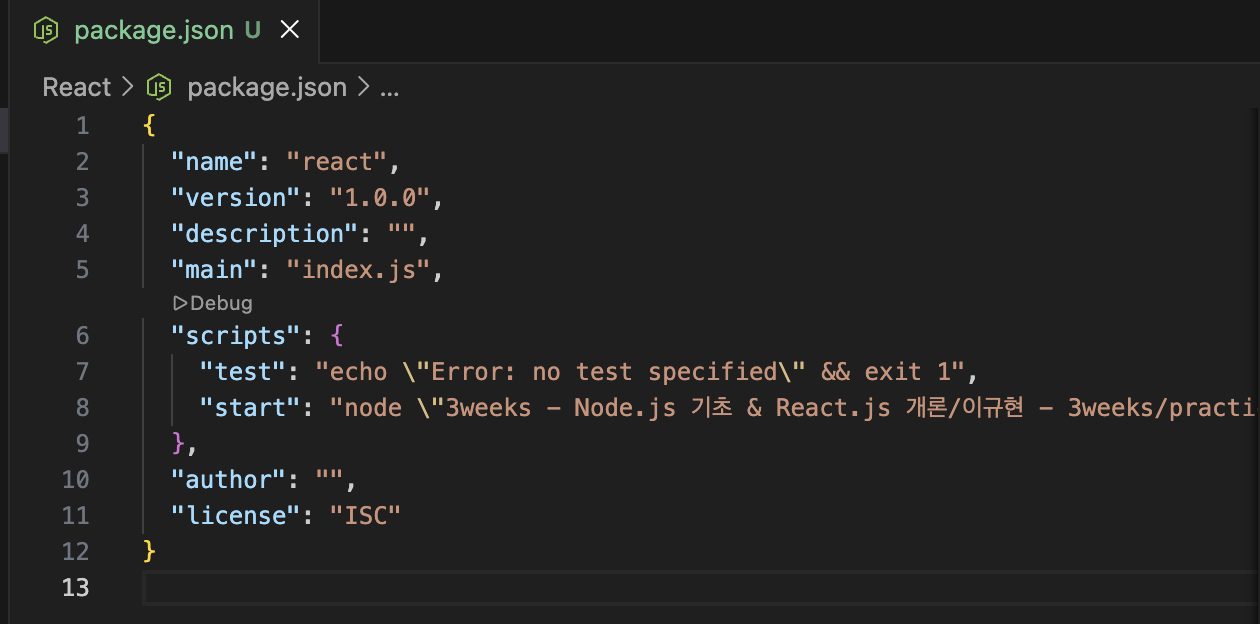Click the Debug code lens above scripts
The image size is (1260, 624).
point(213,303)
